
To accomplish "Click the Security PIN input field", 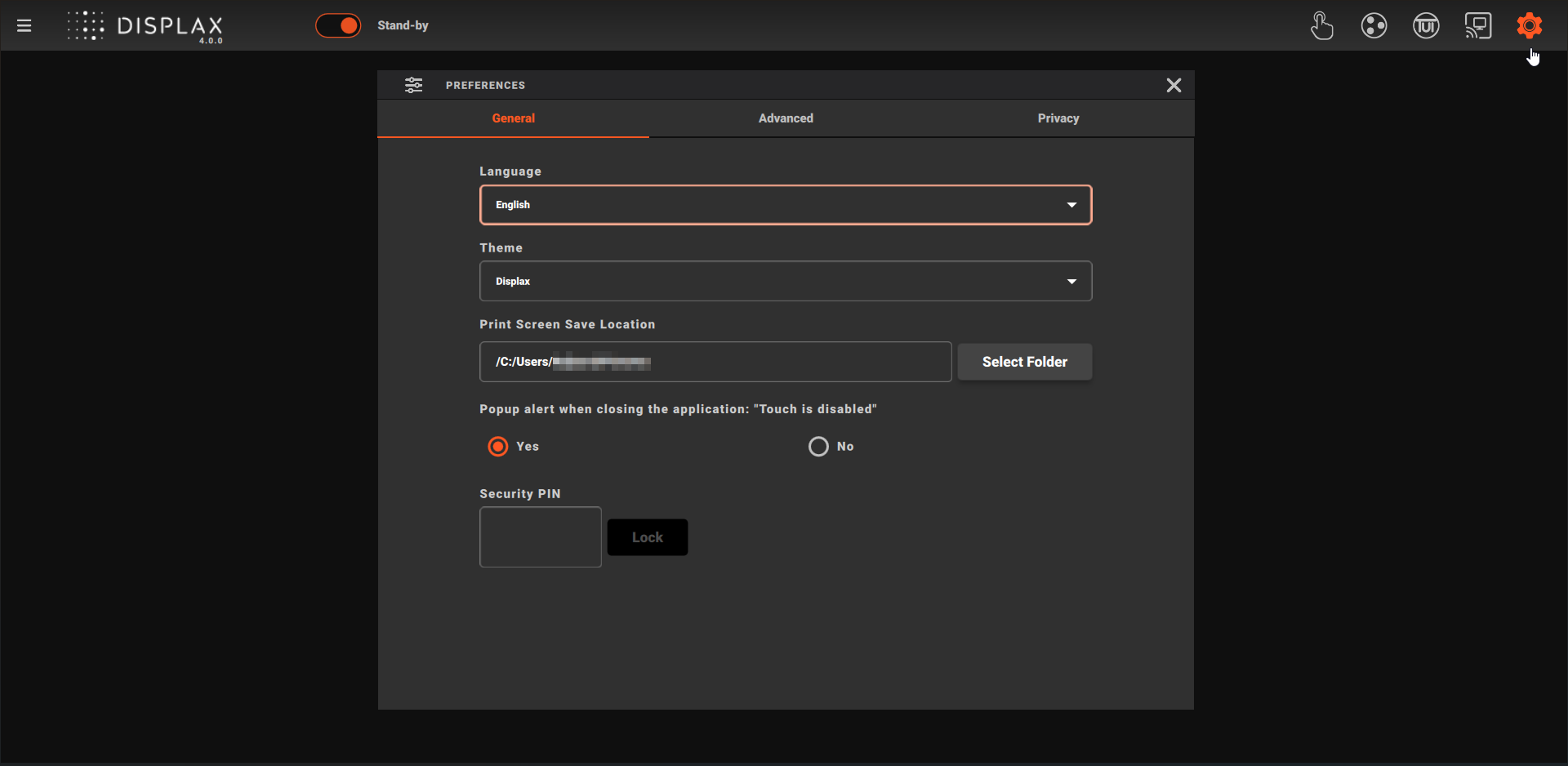I will click(541, 537).
